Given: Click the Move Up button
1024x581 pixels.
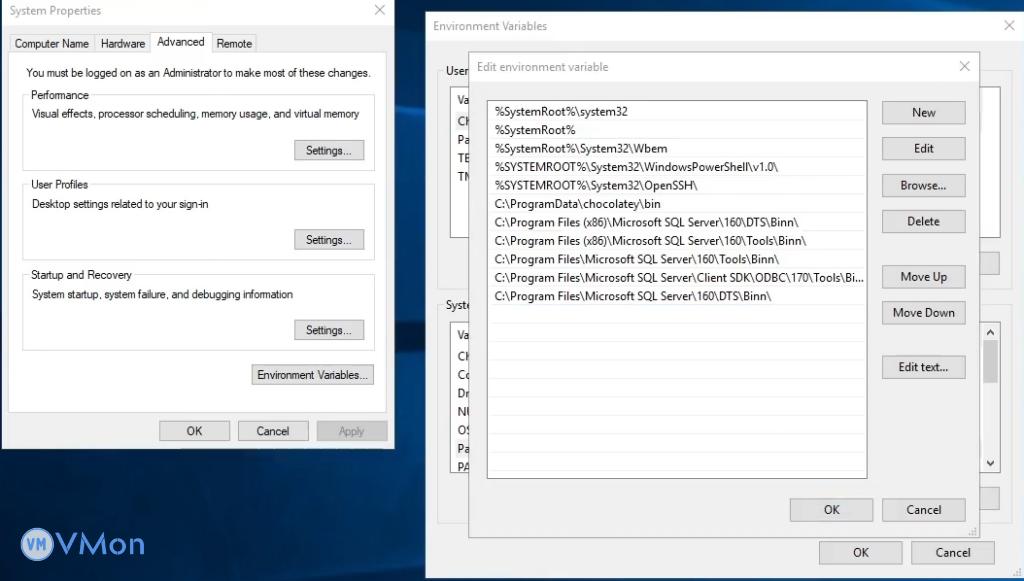Looking at the screenshot, I should 923,277.
